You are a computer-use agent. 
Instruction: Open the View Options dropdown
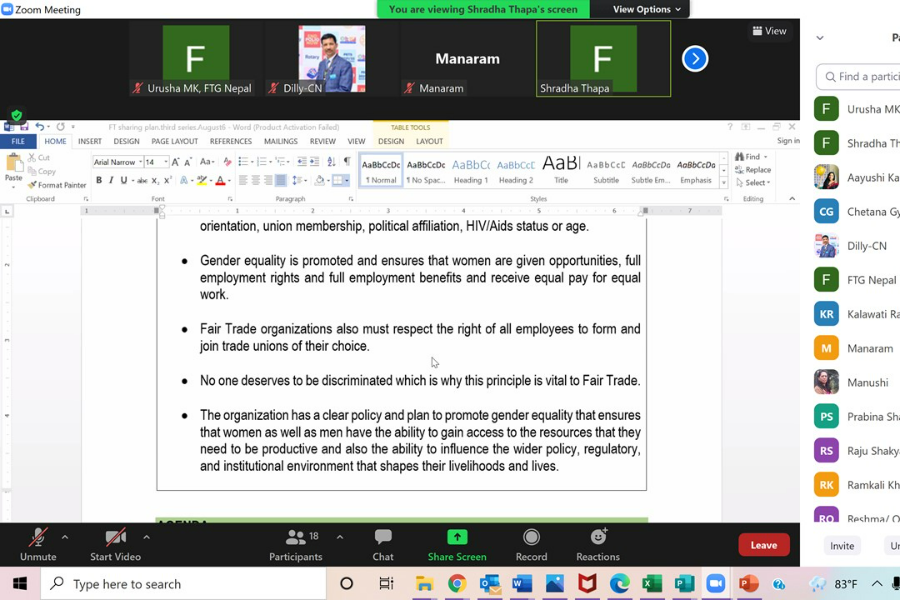click(646, 9)
